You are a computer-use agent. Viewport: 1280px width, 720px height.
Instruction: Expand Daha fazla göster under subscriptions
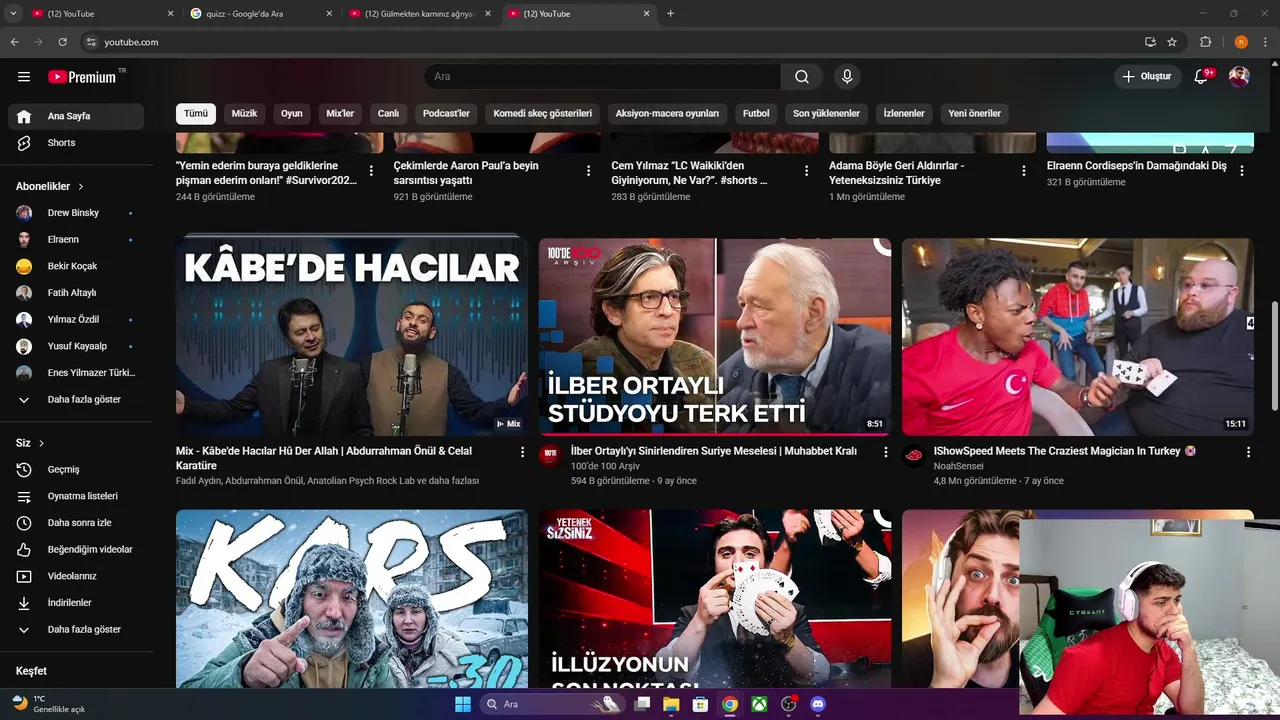pos(76,400)
